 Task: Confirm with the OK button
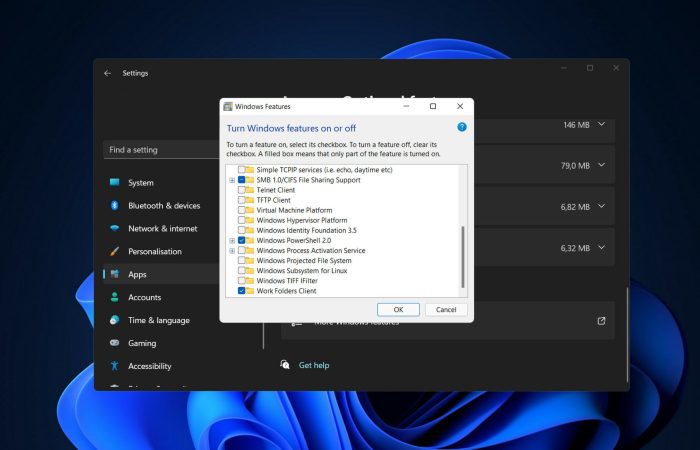pyautogui.click(x=398, y=309)
